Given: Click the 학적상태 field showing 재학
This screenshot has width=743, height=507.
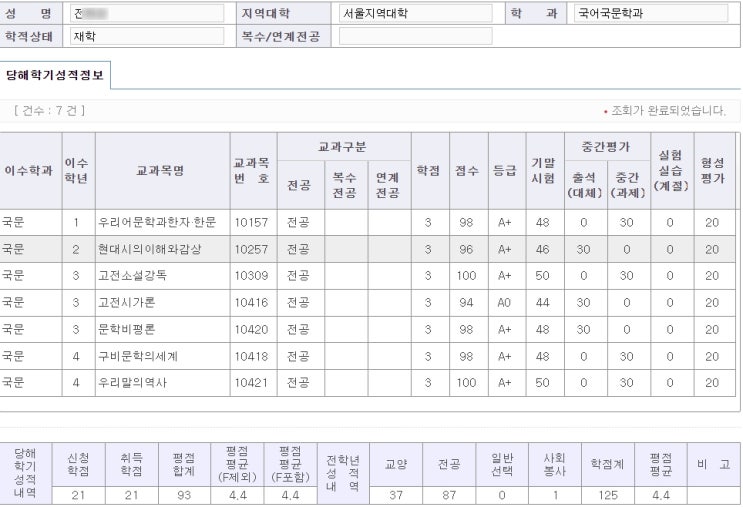Looking at the screenshot, I should click(147, 36).
